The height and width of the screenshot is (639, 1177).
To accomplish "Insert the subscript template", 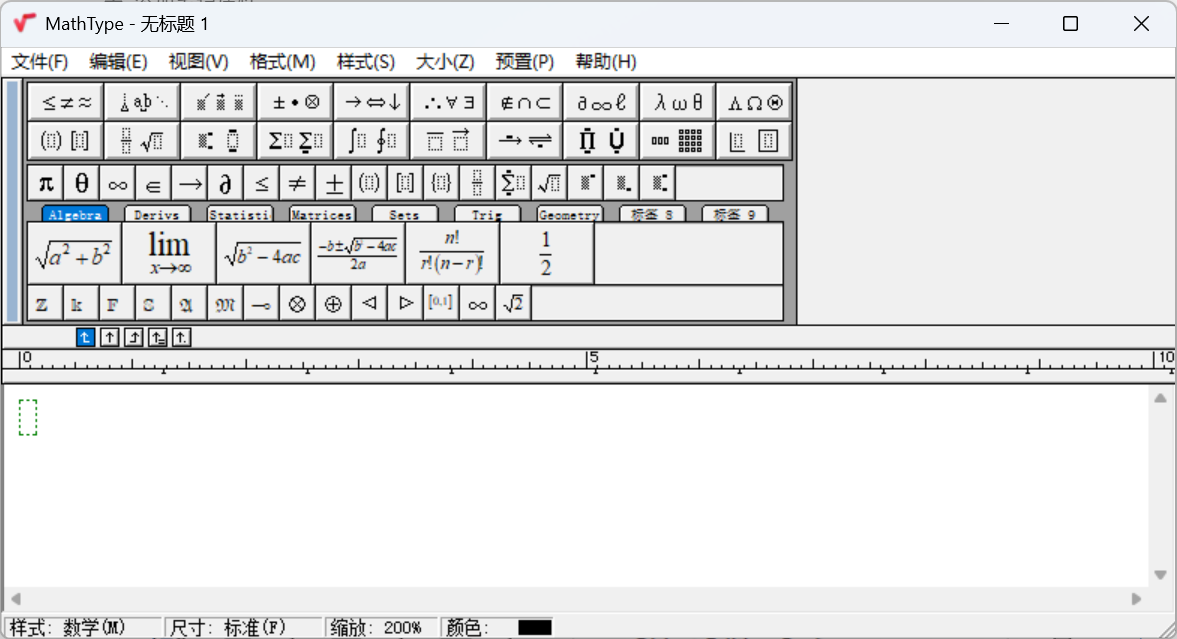I will click(621, 183).
